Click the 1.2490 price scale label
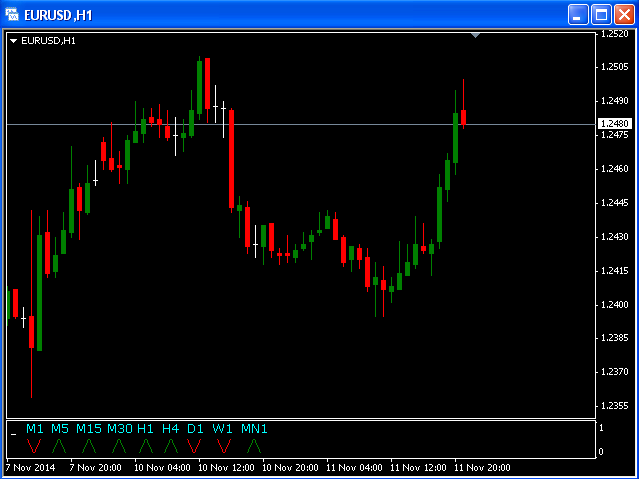Viewport: 640px width, 480px height. [x=615, y=101]
